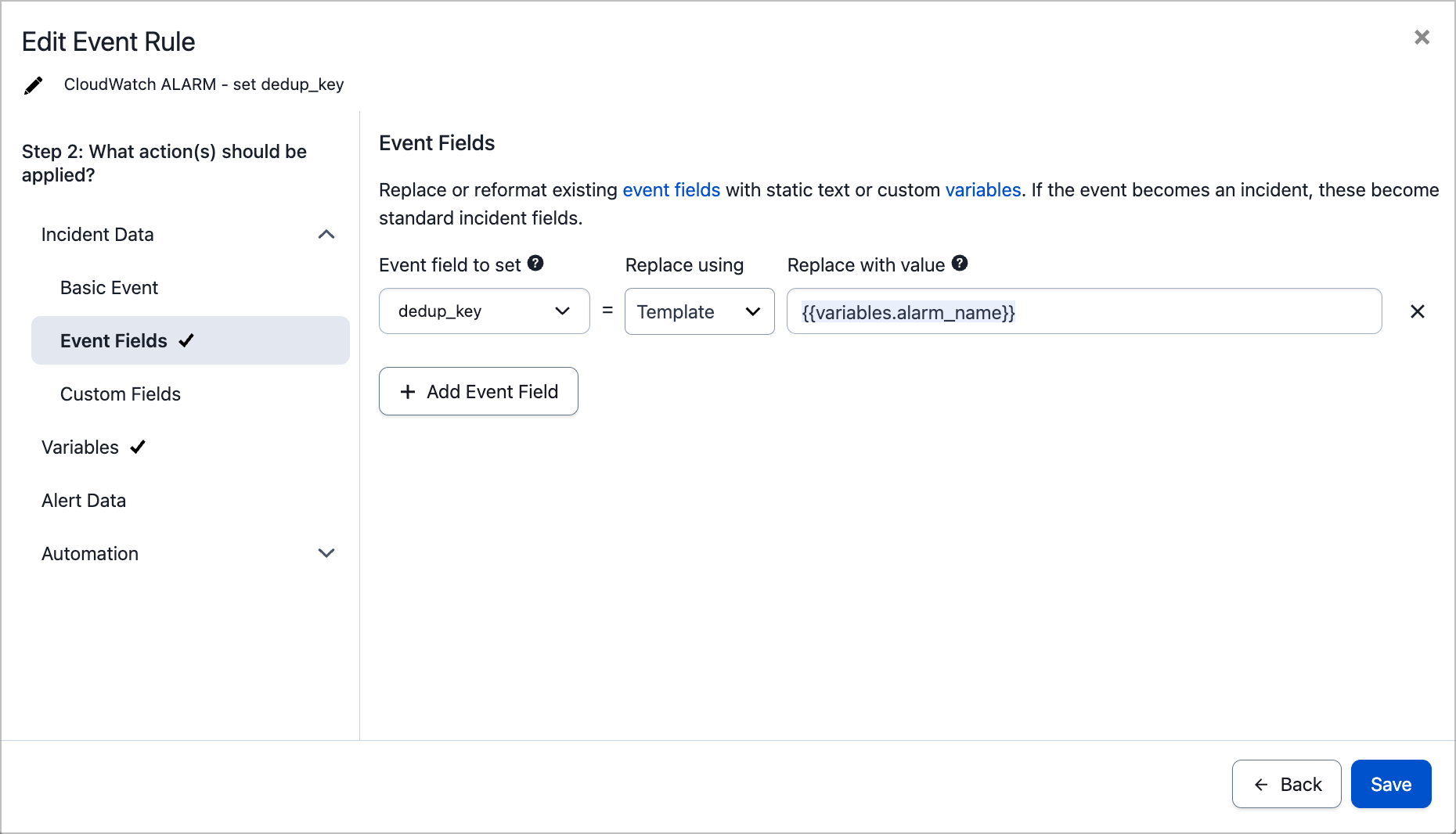The image size is (1456, 834).
Task: Follow the variables hyperlink
Action: tap(982, 190)
